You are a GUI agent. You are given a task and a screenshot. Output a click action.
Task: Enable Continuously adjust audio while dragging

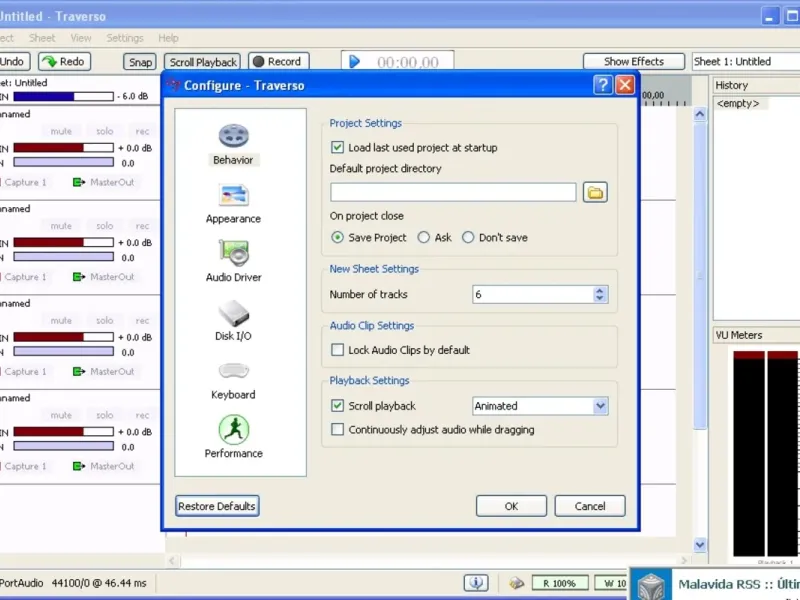[x=337, y=430]
